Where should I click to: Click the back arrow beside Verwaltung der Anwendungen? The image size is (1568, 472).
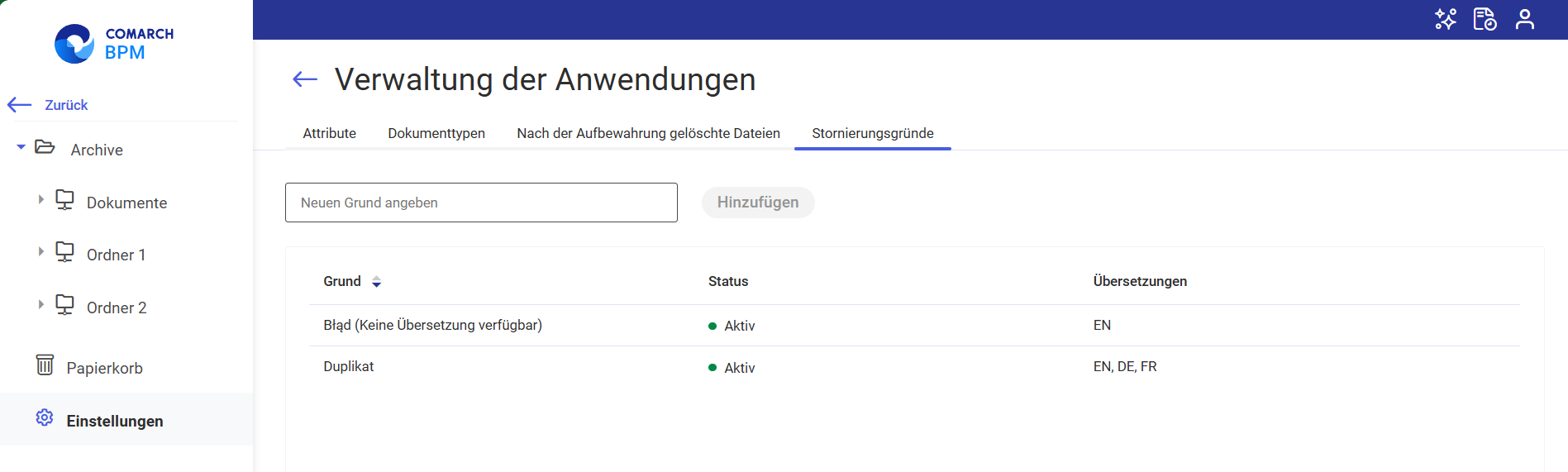pos(305,79)
